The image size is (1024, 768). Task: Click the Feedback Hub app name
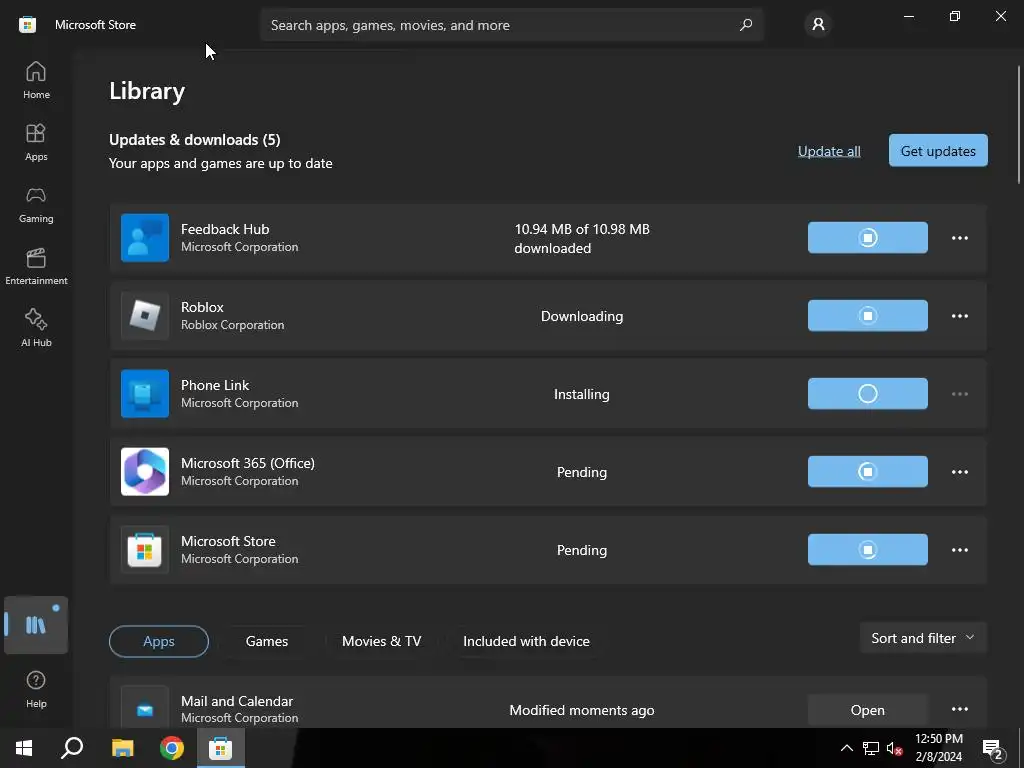[225, 229]
